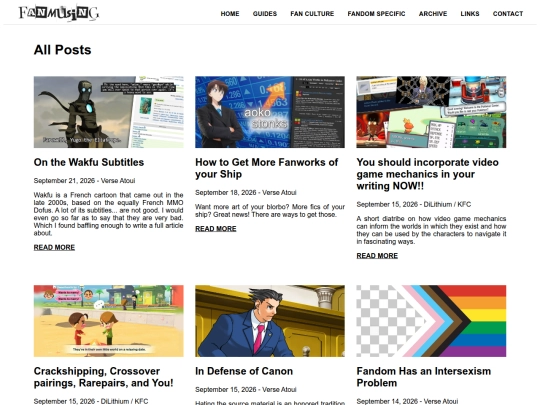Click 'Hating the source material' excerpt

[x=270, y=403]
